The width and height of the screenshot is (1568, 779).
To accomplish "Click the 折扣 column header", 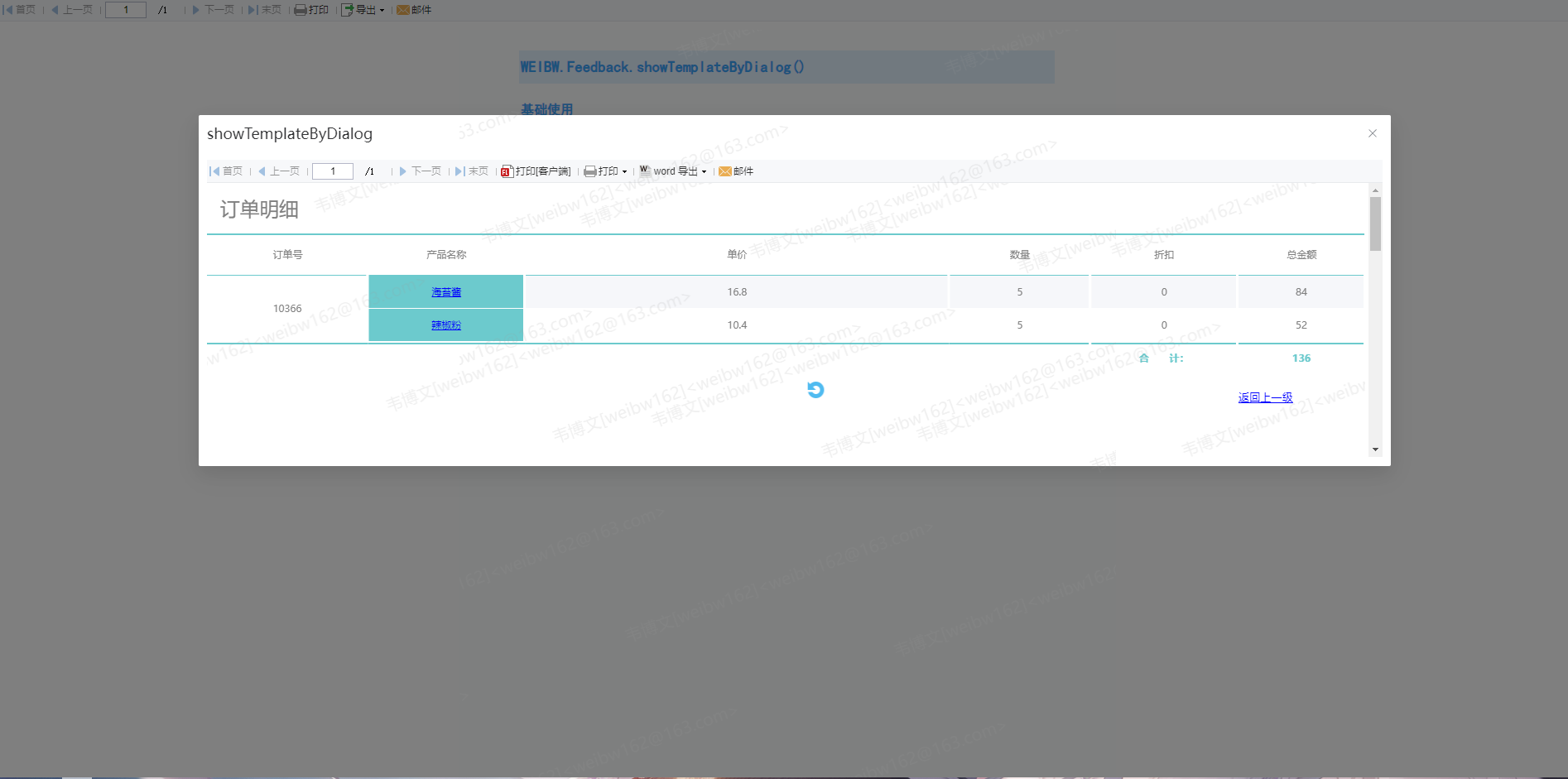I will 1164,255.
